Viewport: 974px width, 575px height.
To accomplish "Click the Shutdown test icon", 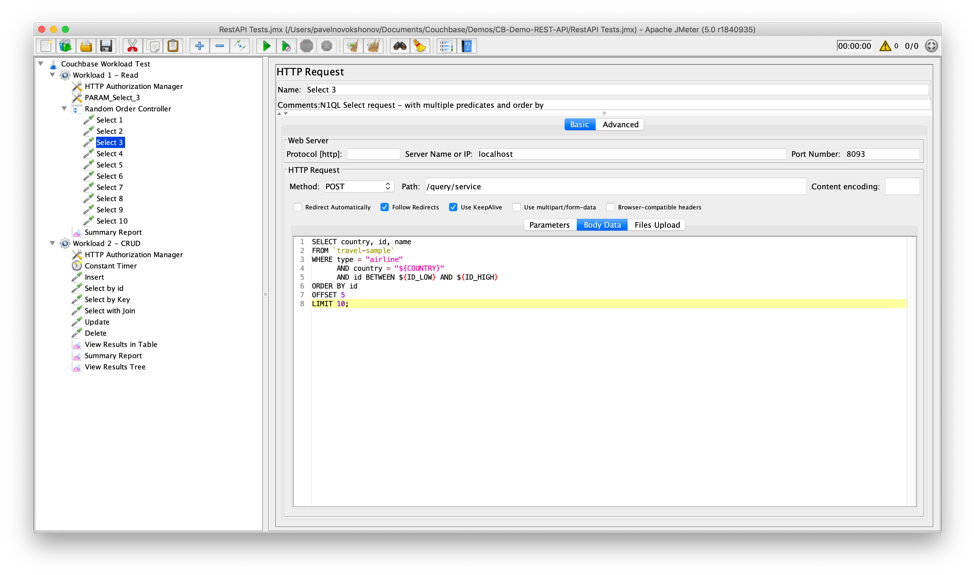I will [x=327, y=46].
